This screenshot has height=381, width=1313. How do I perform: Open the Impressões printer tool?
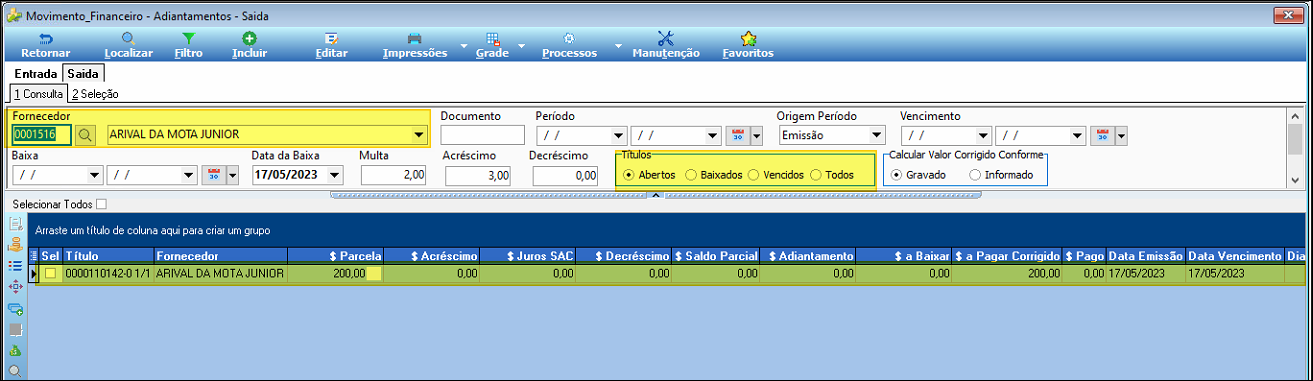click(415, 45)
